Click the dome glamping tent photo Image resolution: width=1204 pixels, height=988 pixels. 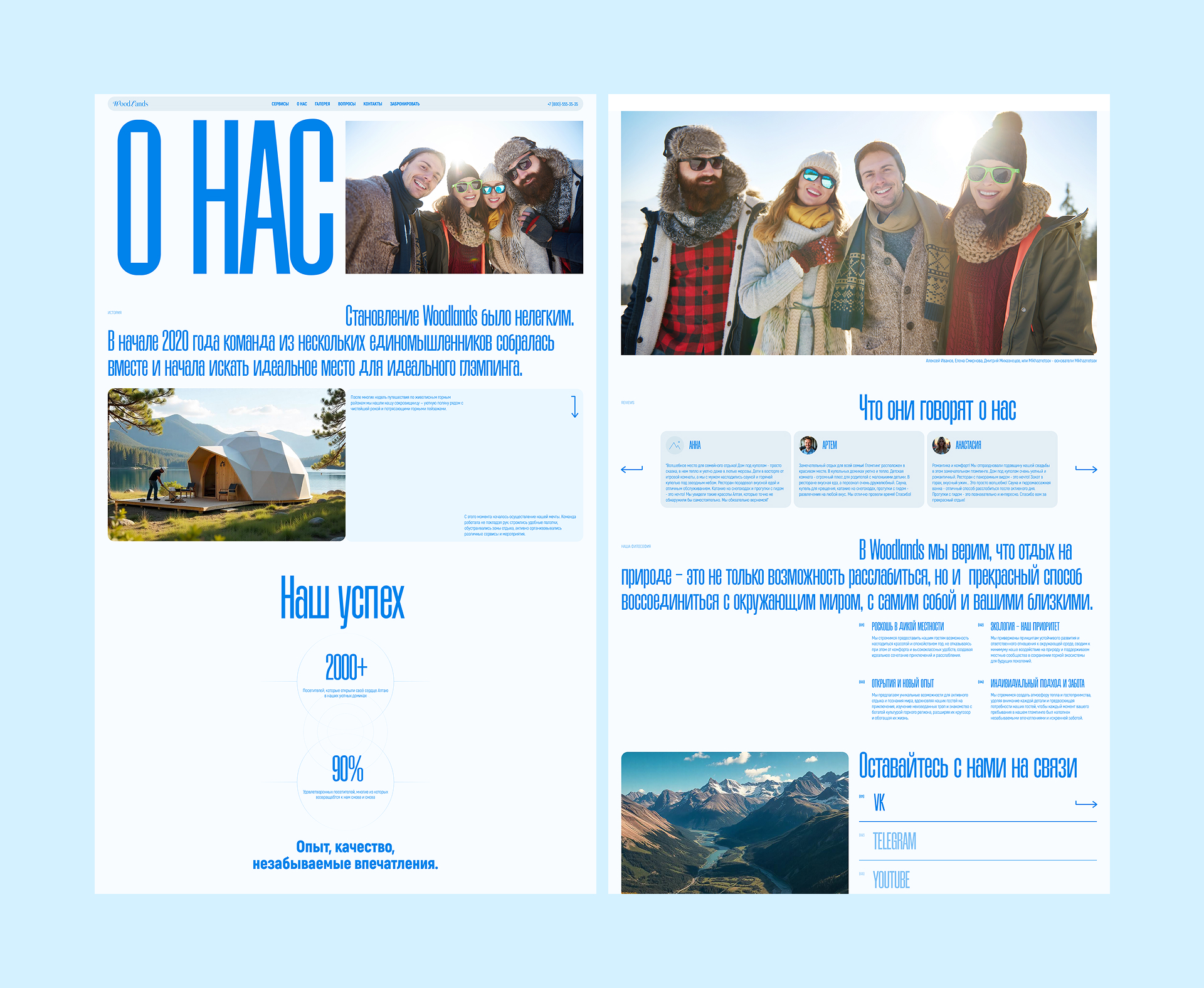pyautogui.click(x=226, y=465)
